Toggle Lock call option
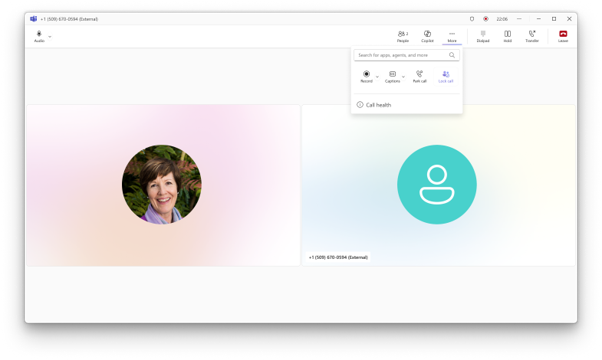This screenshot has width=602, height=360. click(446, 76)
